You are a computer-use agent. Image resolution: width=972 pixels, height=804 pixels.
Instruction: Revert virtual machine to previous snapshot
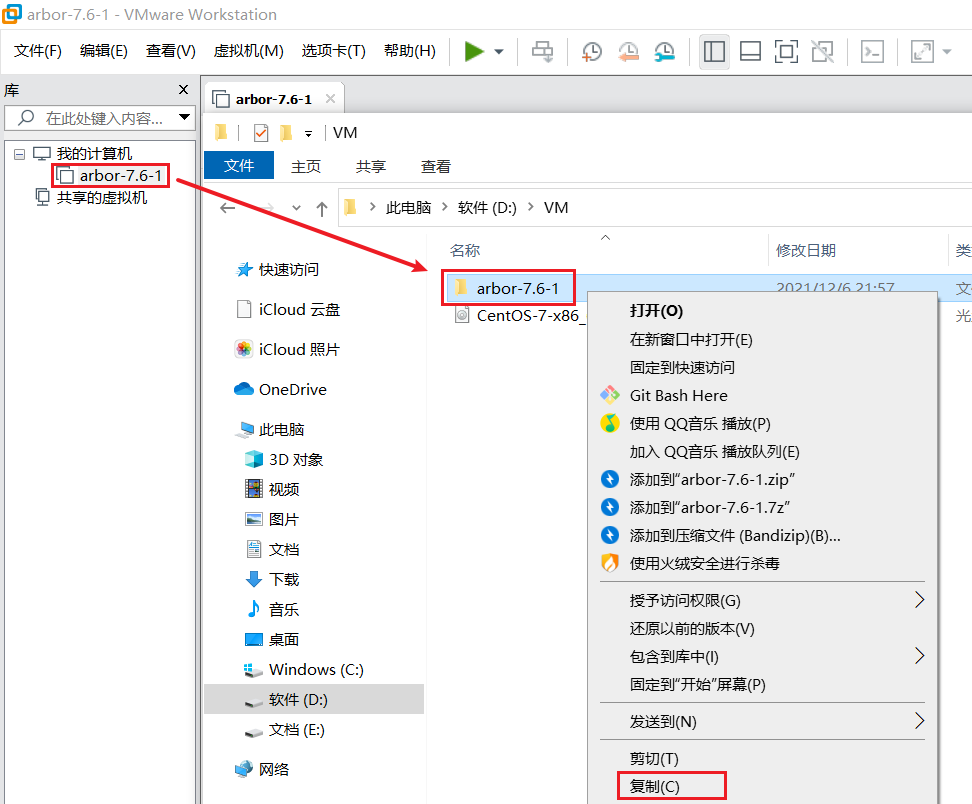point(628,51)
